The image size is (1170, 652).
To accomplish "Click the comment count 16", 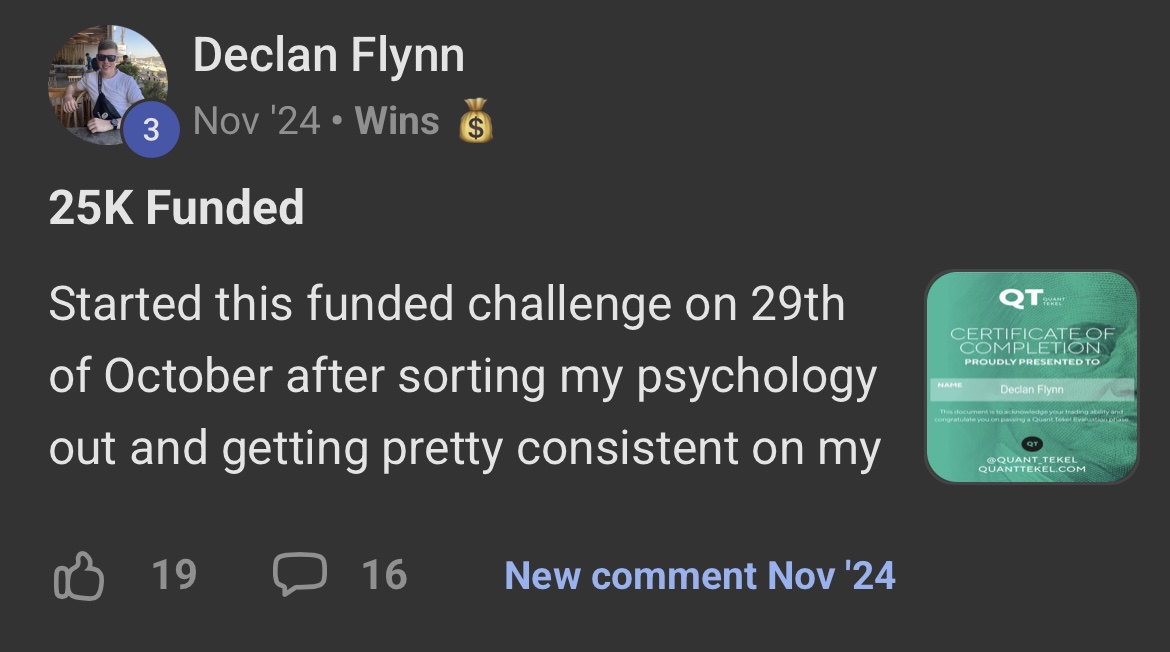I will 384,576.
